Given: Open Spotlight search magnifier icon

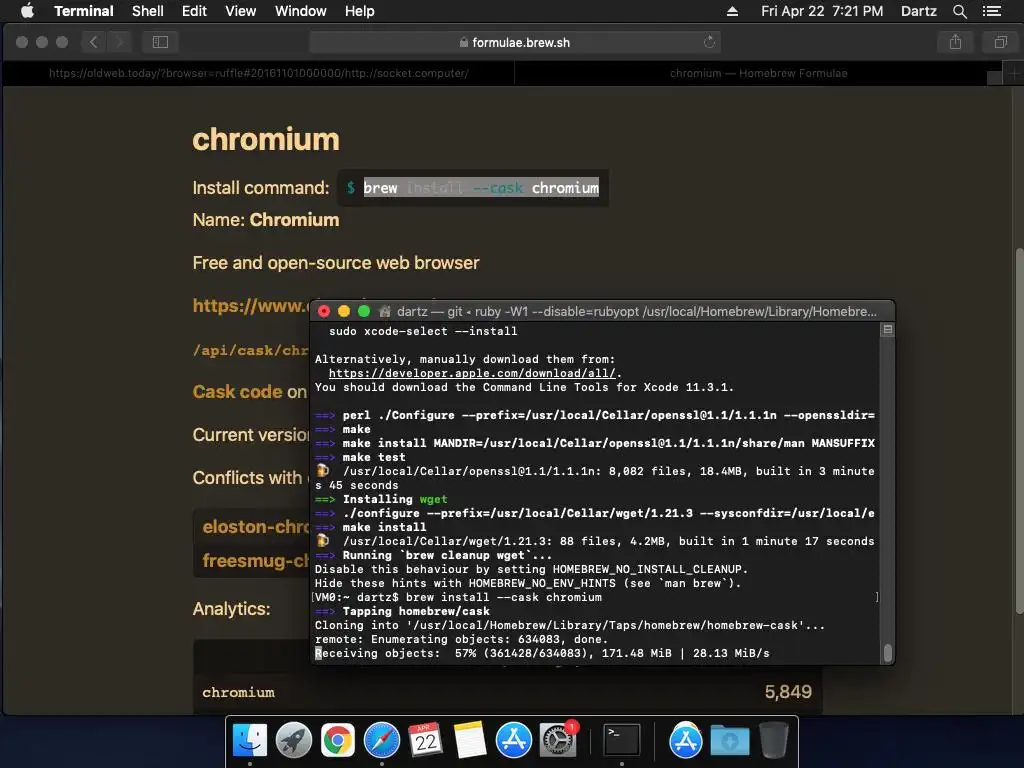Looking at the screenshot, I should click(x=959, y=11).
